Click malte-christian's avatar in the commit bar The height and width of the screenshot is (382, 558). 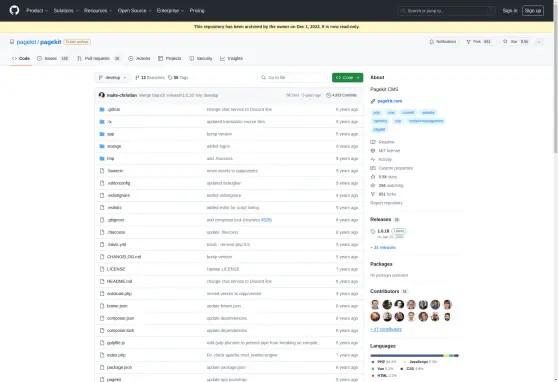click(x=102, y=95)
